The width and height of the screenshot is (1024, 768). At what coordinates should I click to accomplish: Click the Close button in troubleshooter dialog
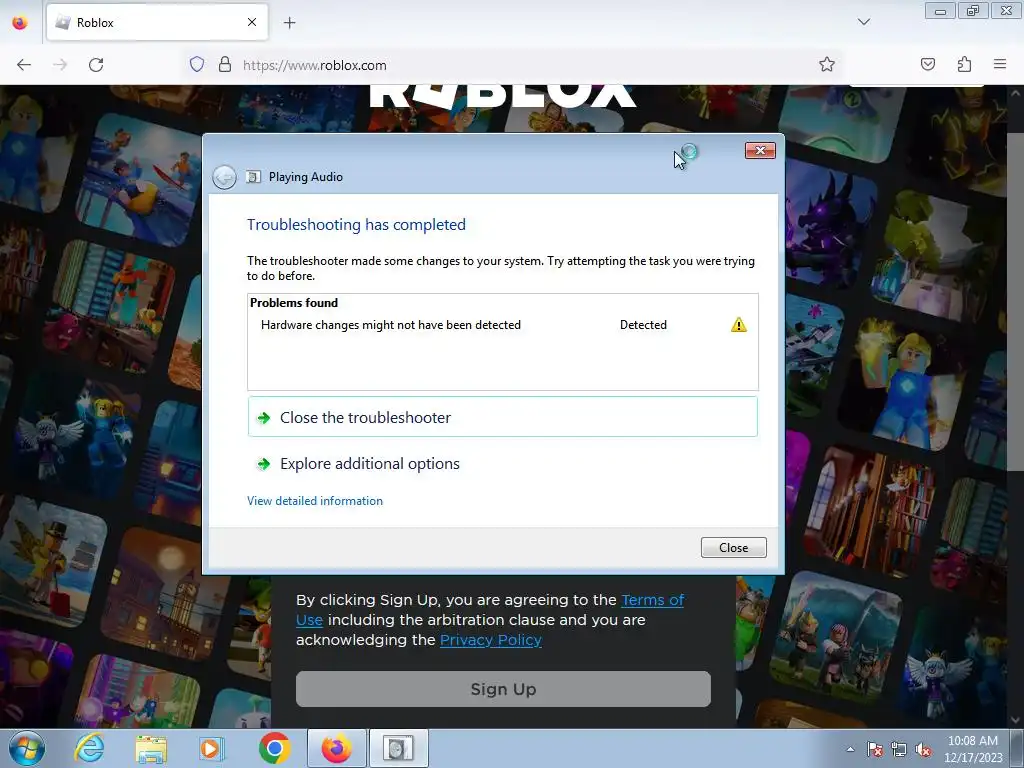click(x=733, y=547)
